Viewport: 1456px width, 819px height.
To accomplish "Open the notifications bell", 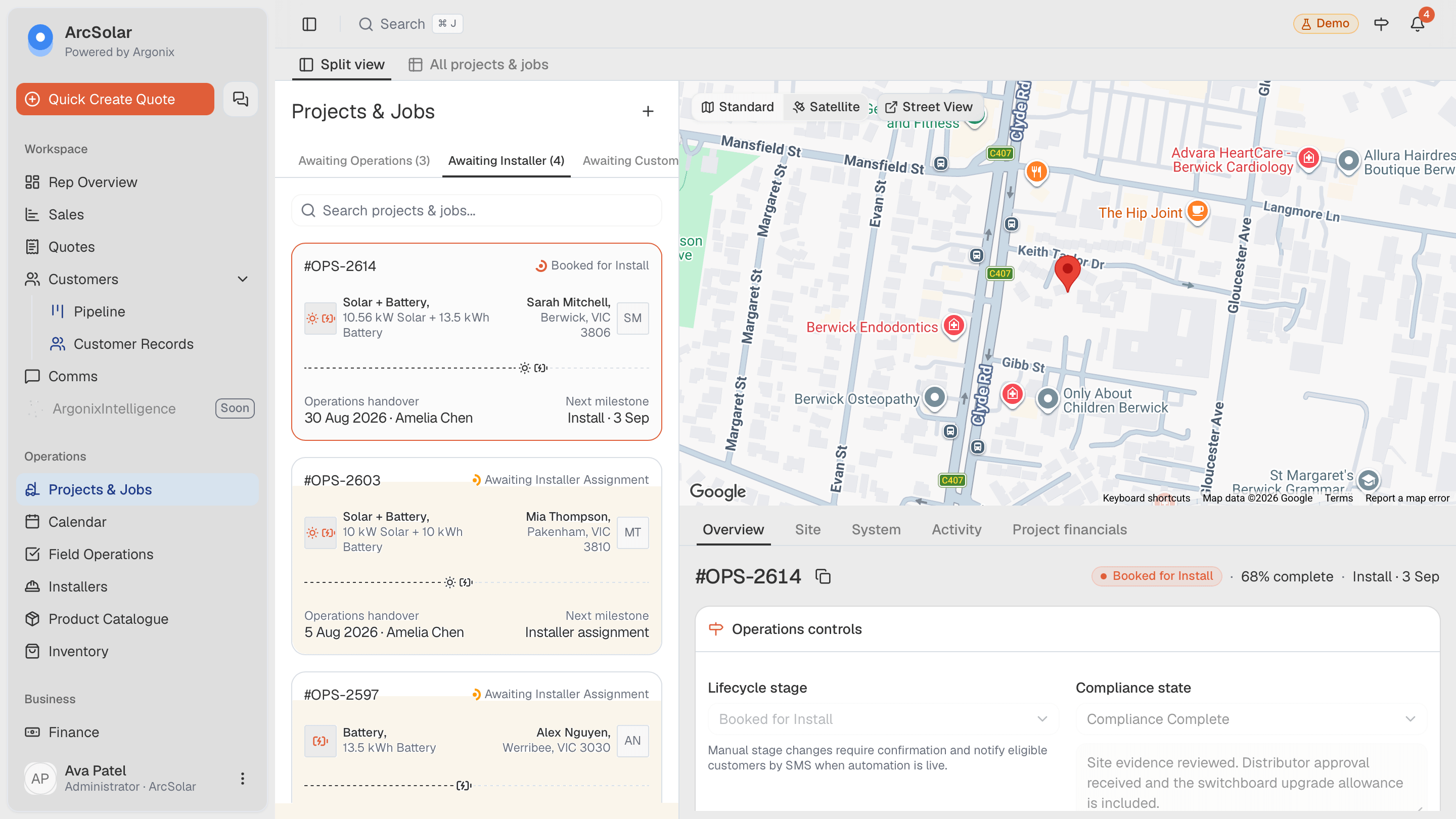I will (1417, 24).
